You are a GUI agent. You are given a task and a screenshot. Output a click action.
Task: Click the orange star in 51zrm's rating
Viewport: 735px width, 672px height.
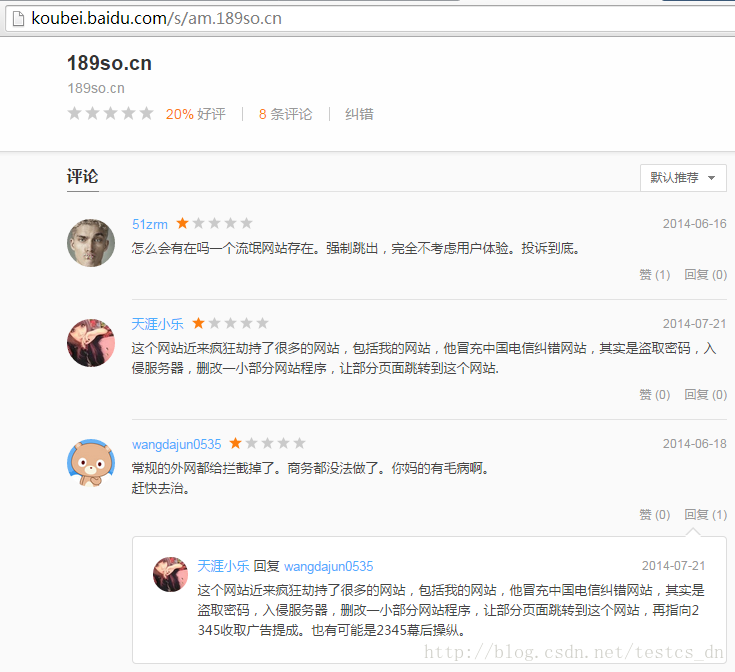click(182, 224)
